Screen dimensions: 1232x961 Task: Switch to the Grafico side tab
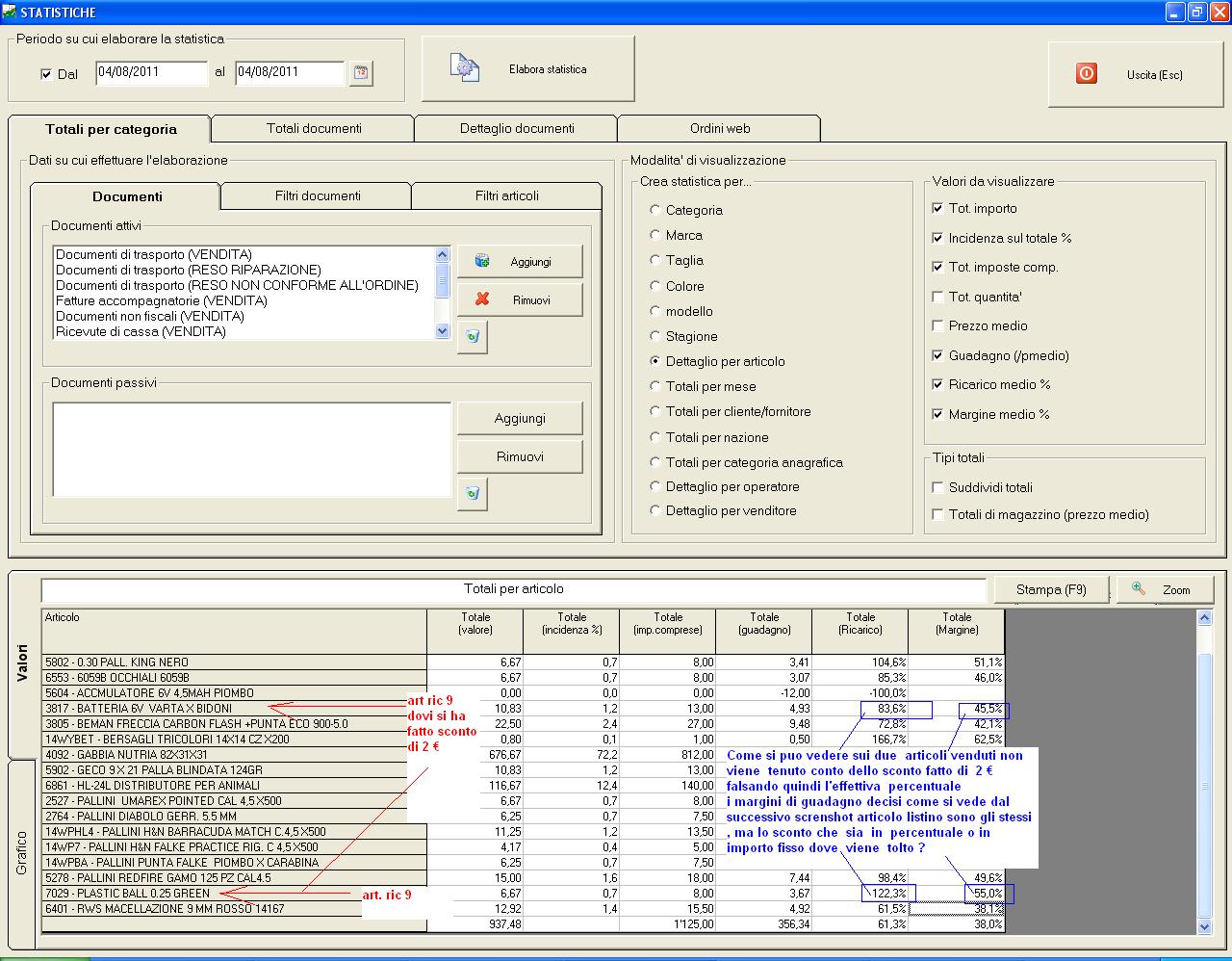22,852
